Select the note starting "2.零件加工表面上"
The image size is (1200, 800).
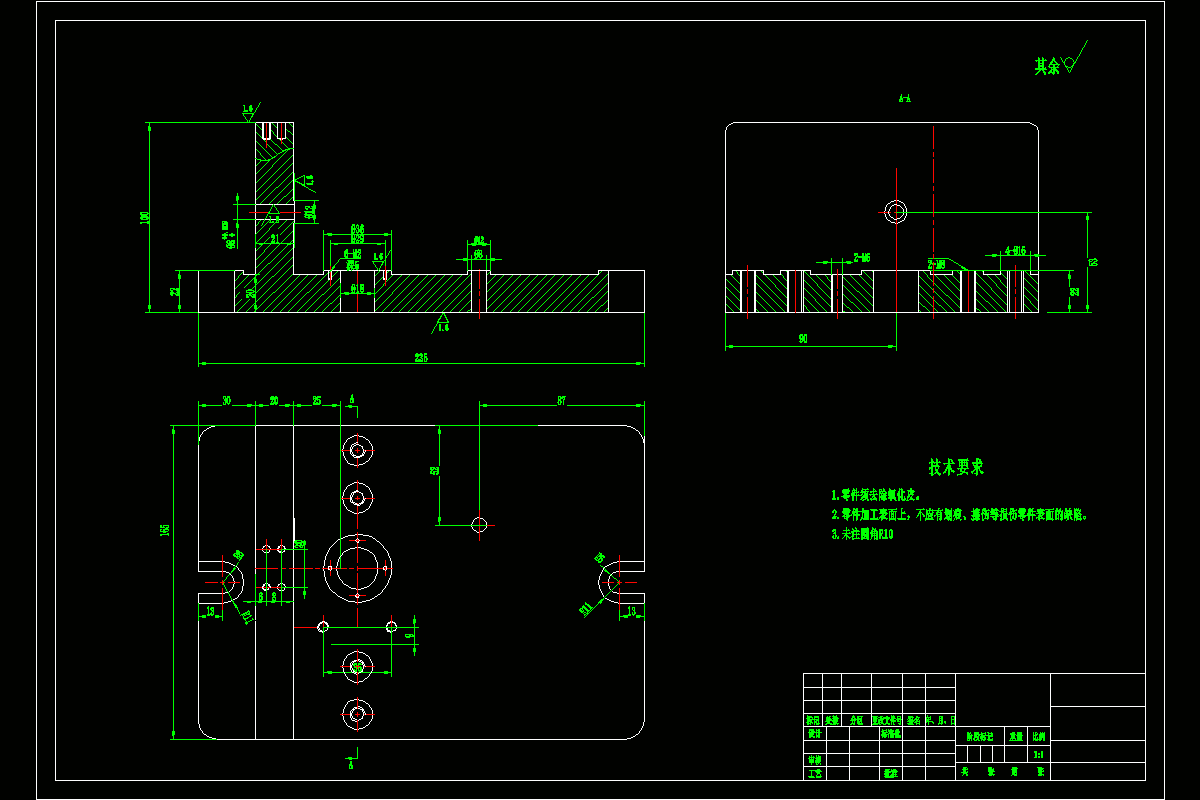click(959, 515)
